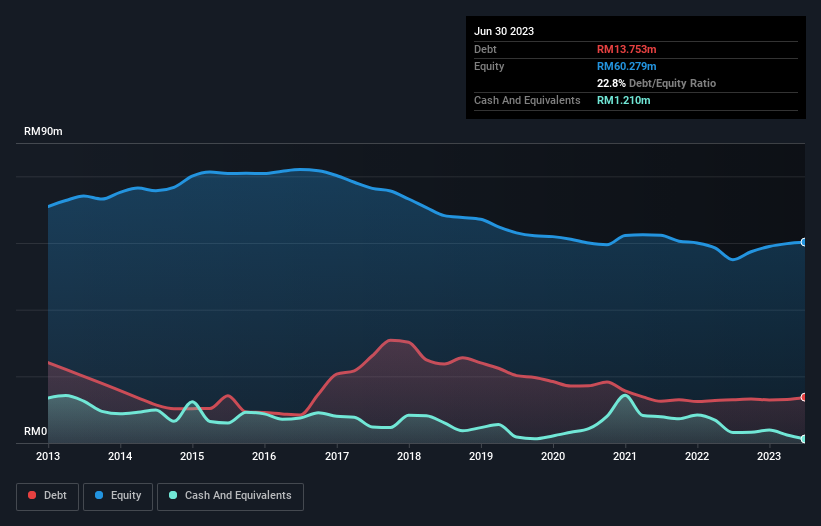Screen dimensions: 821x526
Task: Select the 2021 x-axis year label
Action: (x=625, y=456)
